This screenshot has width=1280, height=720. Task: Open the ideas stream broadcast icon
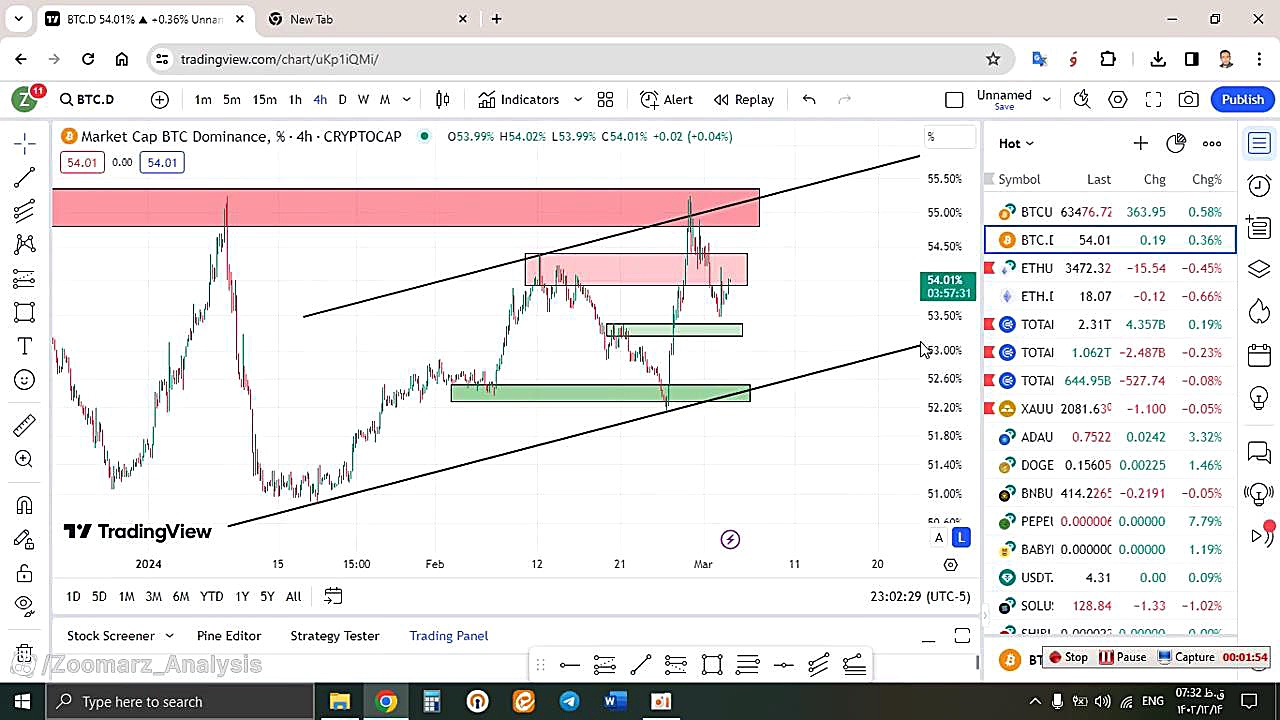[x=1259, y=493]
